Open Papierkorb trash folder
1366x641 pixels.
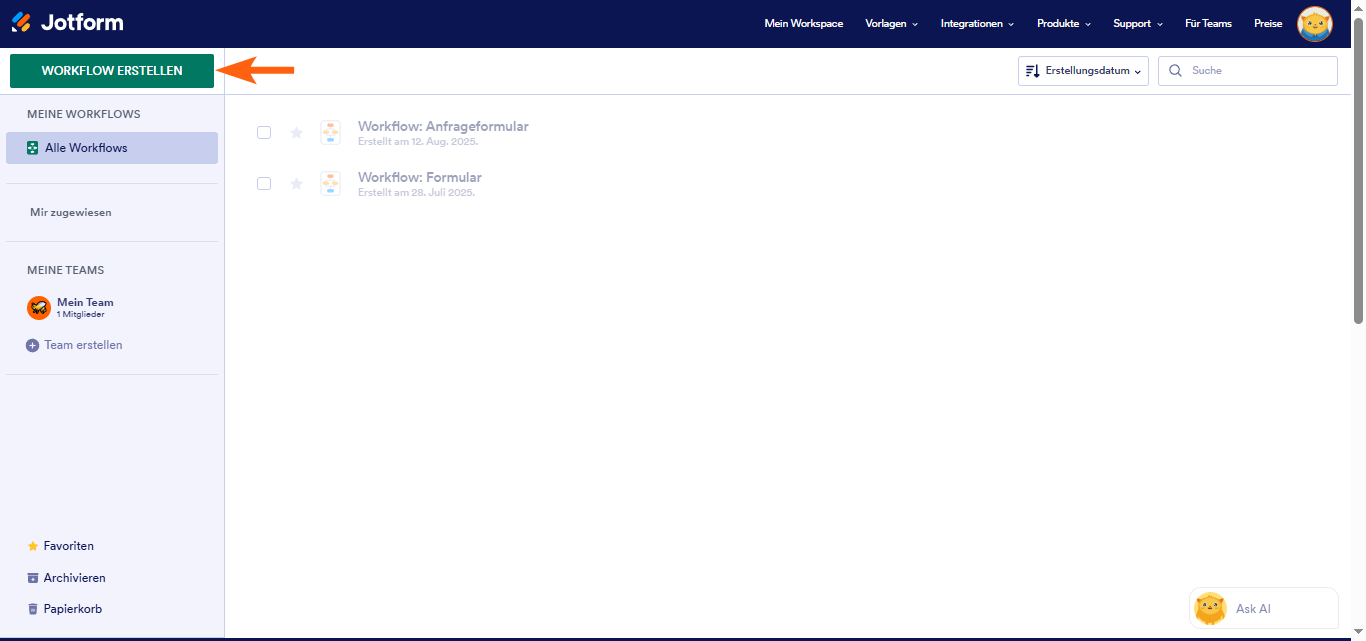(72, 609)
